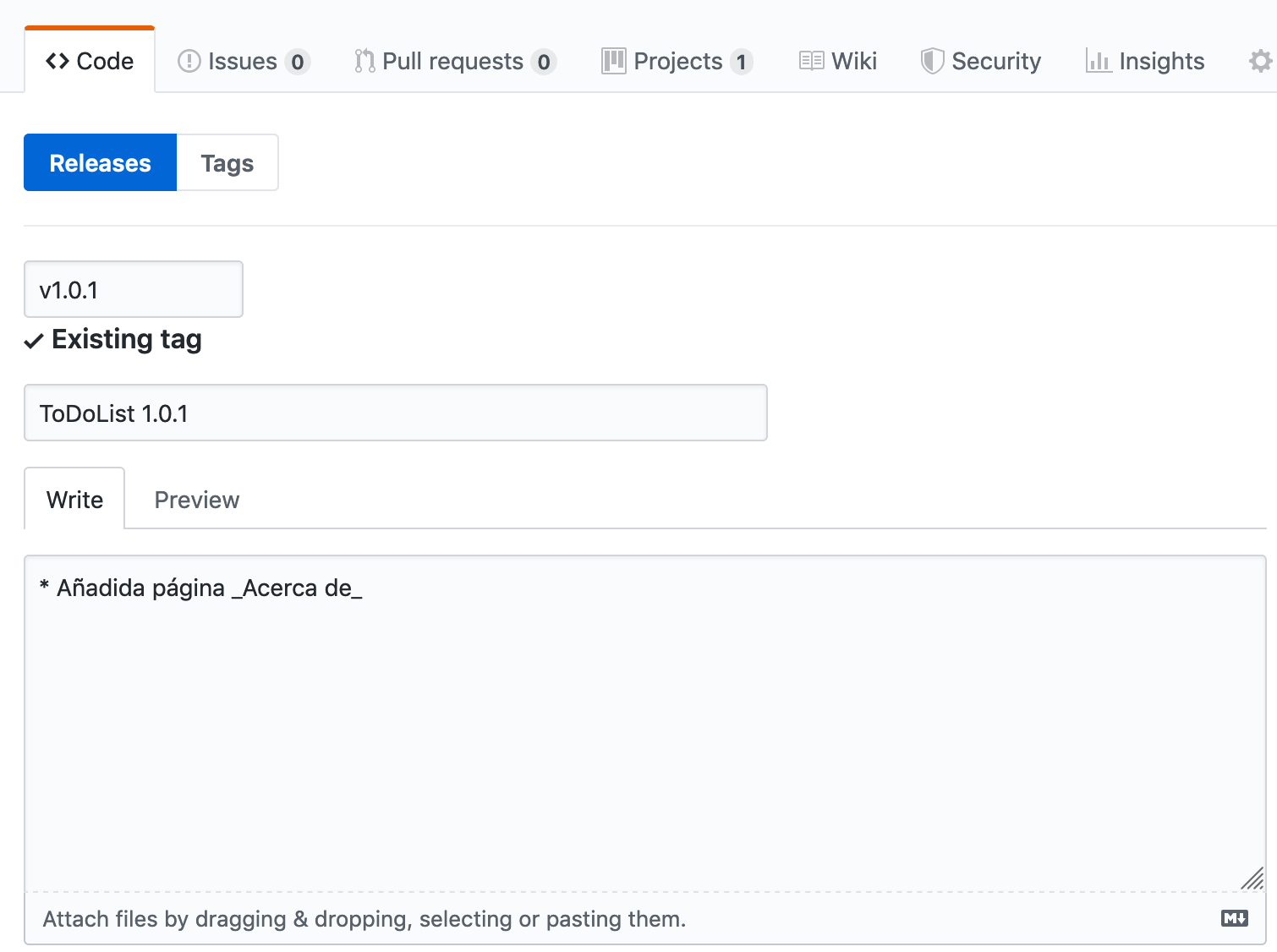Click the attach files drop zone text
1277x952 pixels.
click(364, 919)
